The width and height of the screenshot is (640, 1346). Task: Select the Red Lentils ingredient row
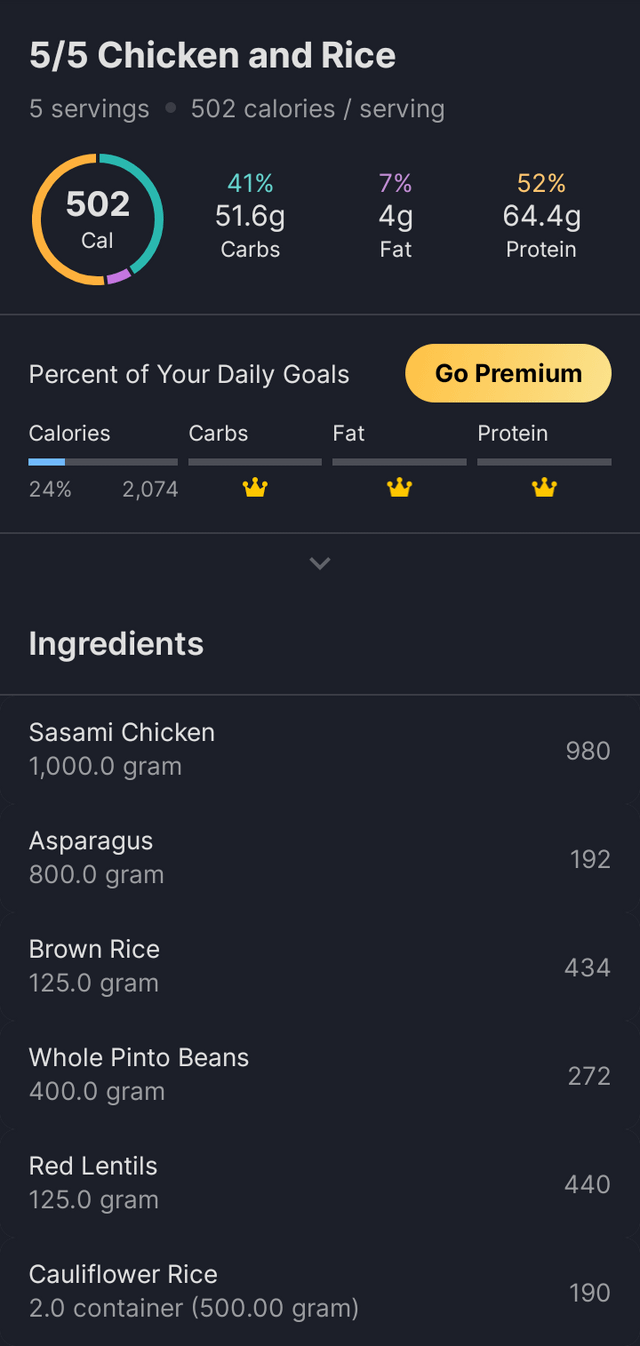coord(320,1183)
